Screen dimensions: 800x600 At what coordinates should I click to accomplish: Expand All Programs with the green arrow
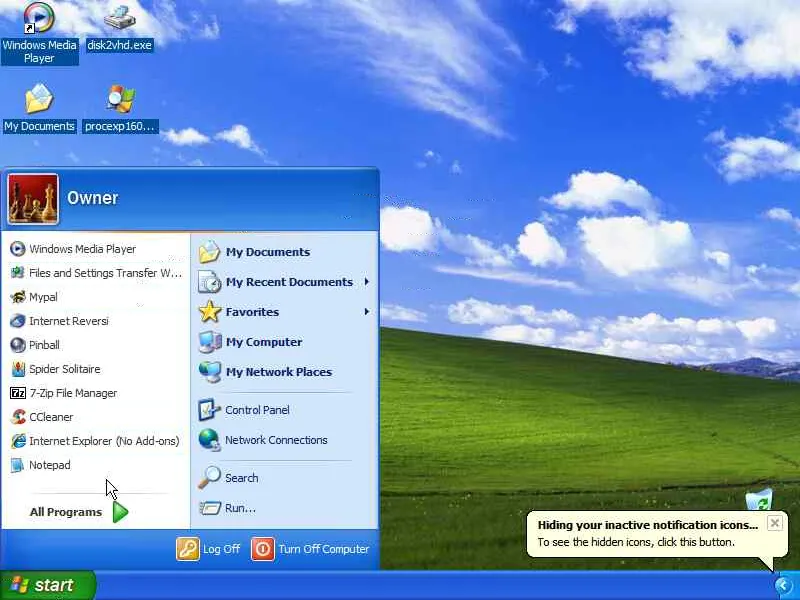[120, 512]
